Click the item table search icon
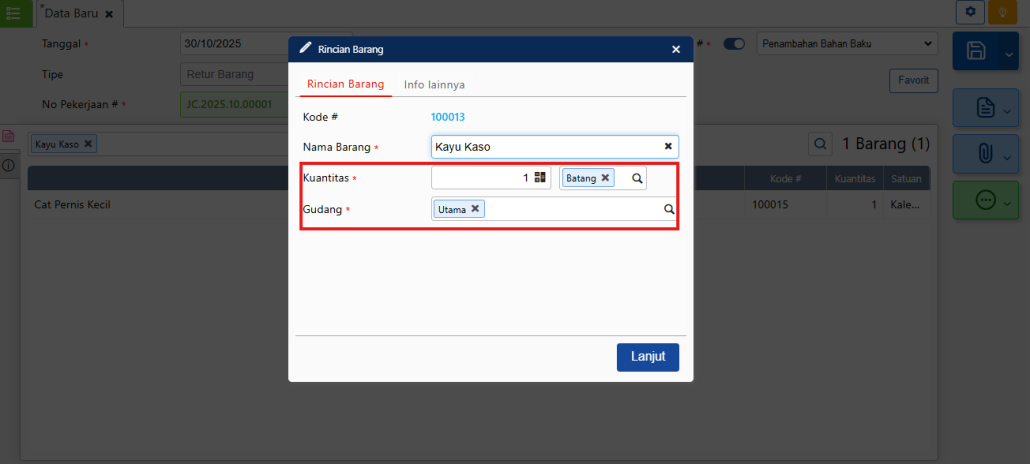 click(819, 144)
